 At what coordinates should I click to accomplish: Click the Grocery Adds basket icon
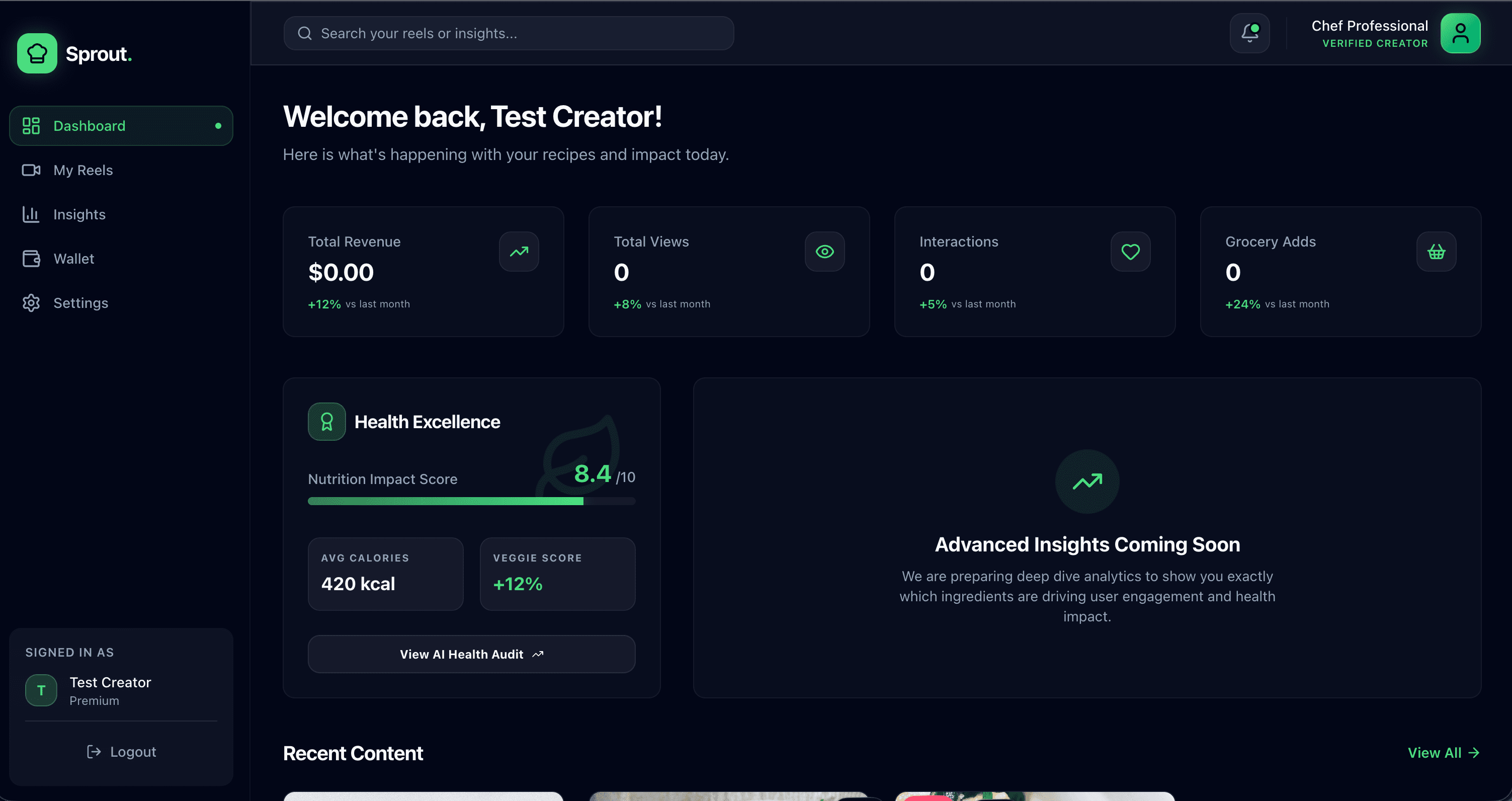1436,252
